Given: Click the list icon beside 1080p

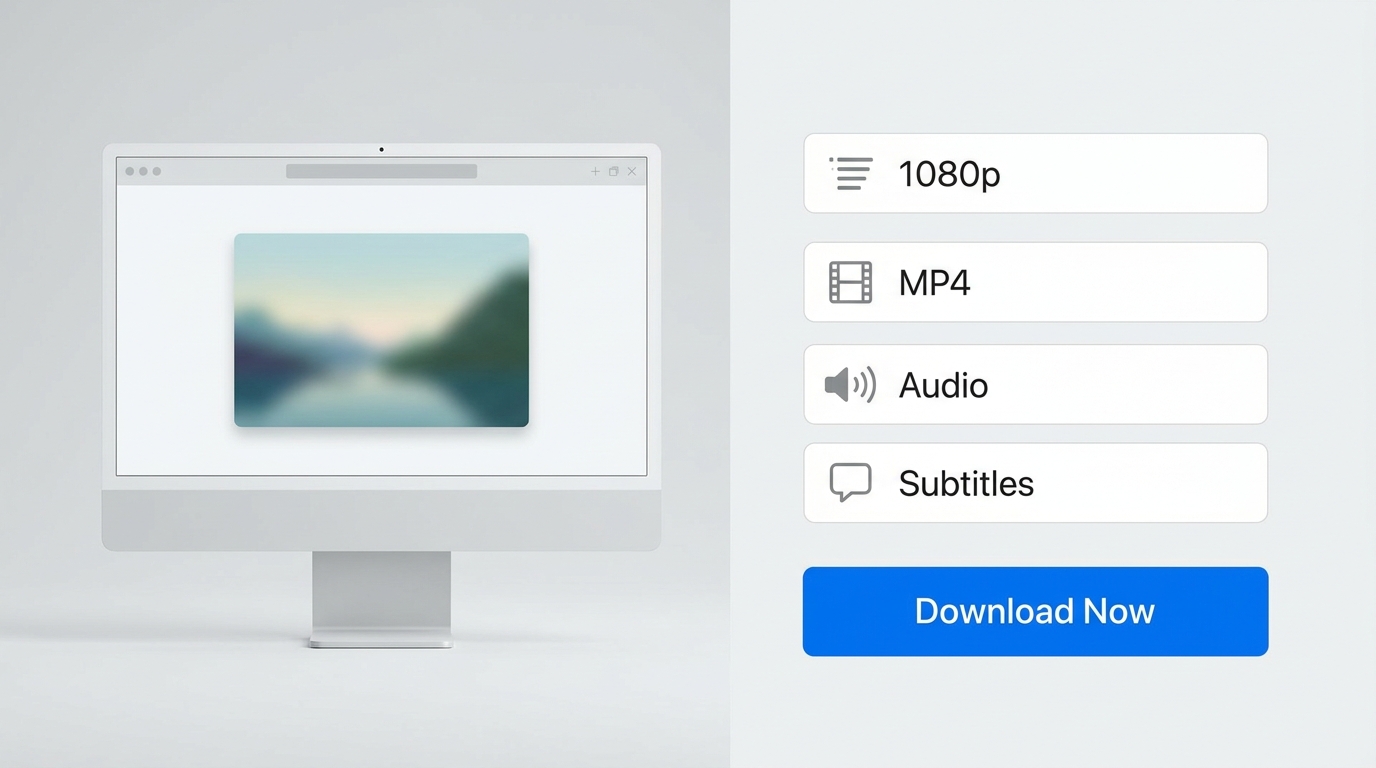Looking at the screenshot, I should click(x=851, y=174).
